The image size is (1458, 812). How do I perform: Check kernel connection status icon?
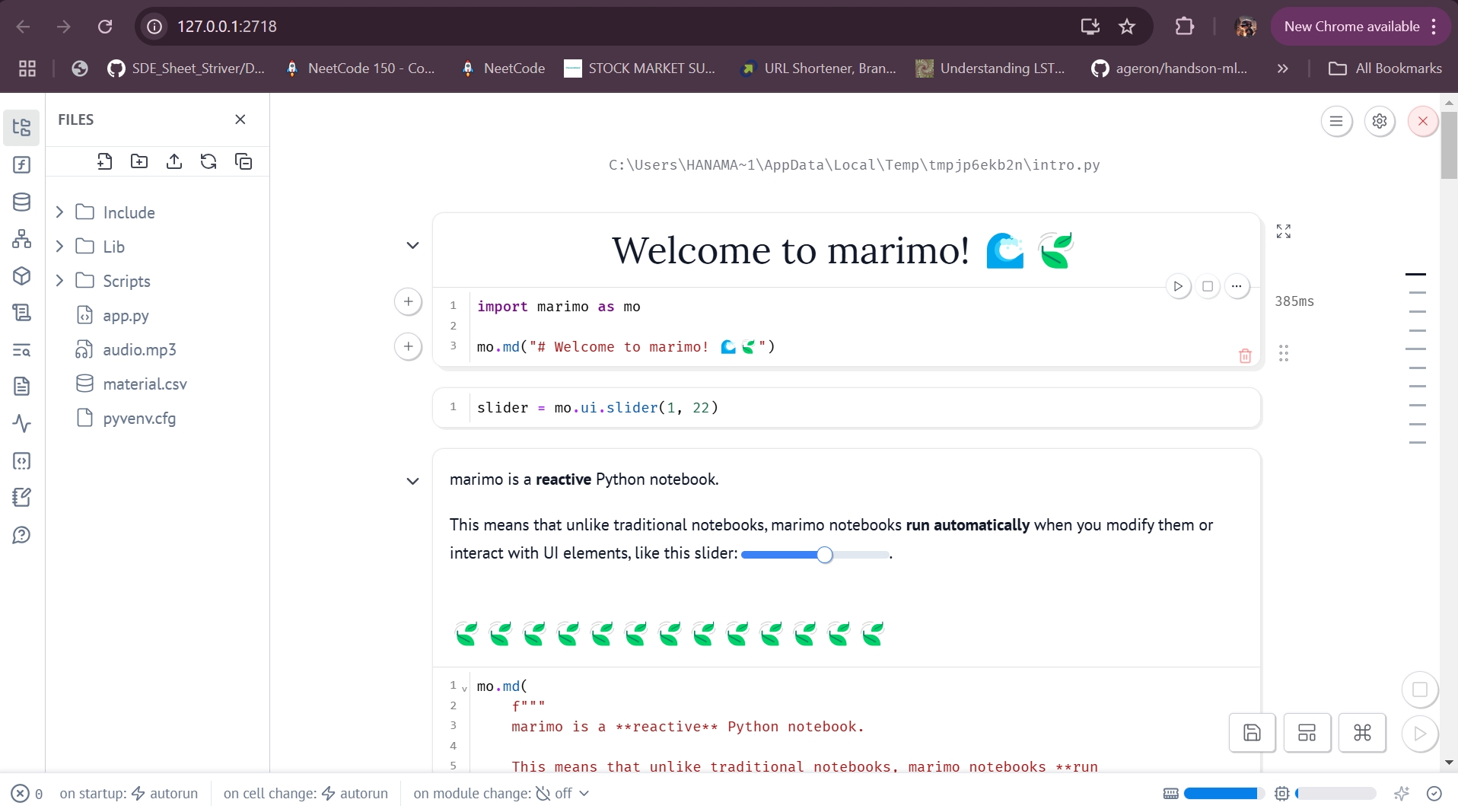point(1434,794)
